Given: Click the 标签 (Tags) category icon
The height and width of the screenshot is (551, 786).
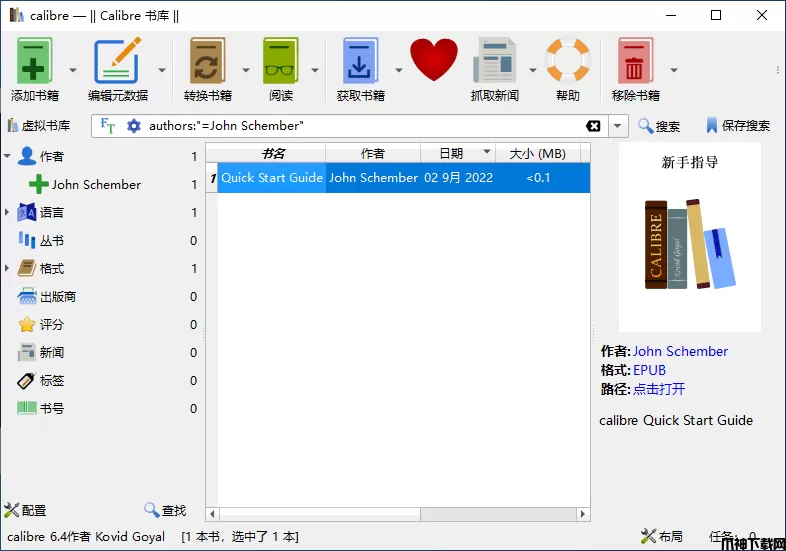Looking at the screenshot, I should pos(27,381).
